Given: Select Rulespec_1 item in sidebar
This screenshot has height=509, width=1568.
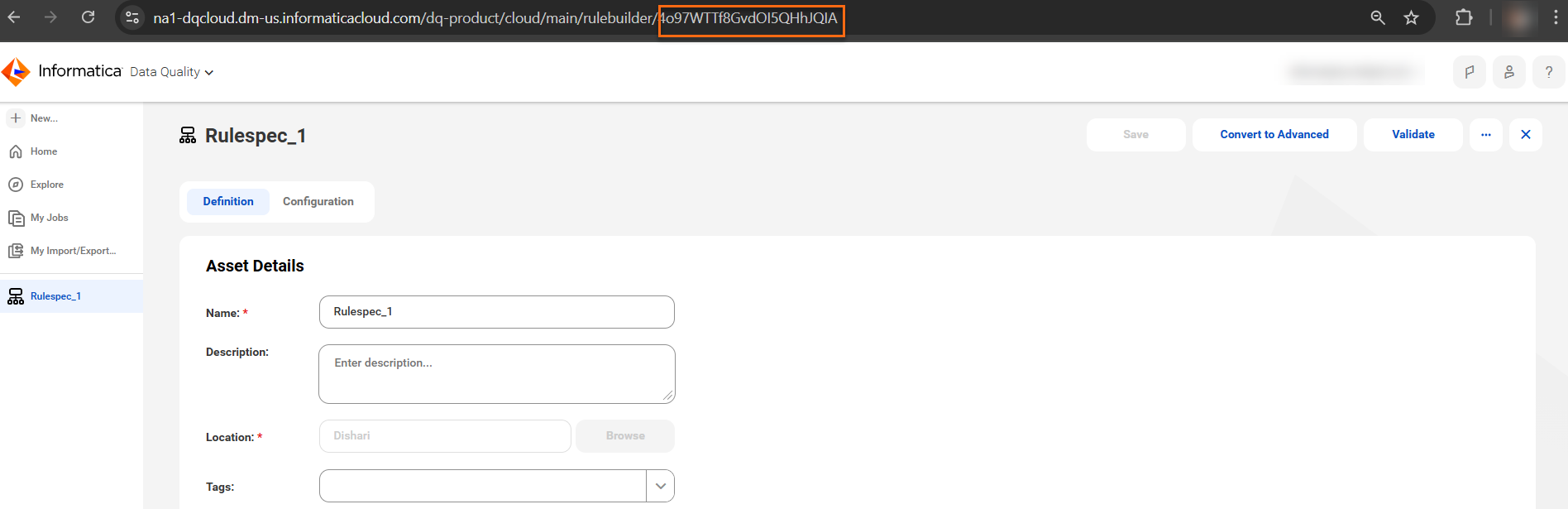Looking at the screenshot, I should (71, 296).
